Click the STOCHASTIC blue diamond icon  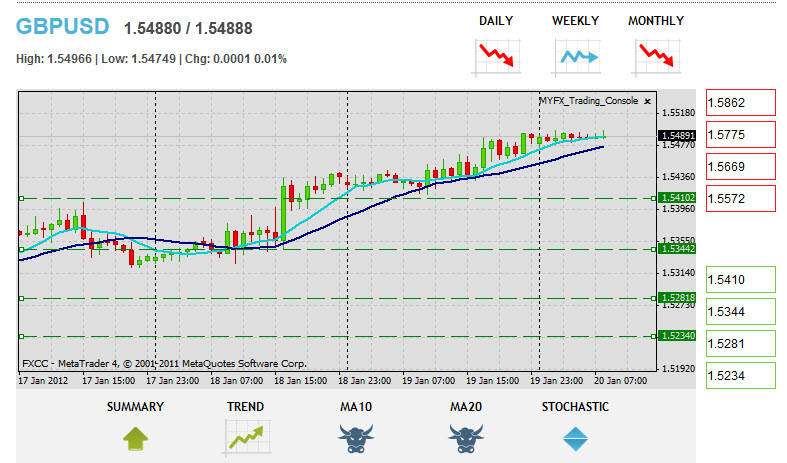575,439
